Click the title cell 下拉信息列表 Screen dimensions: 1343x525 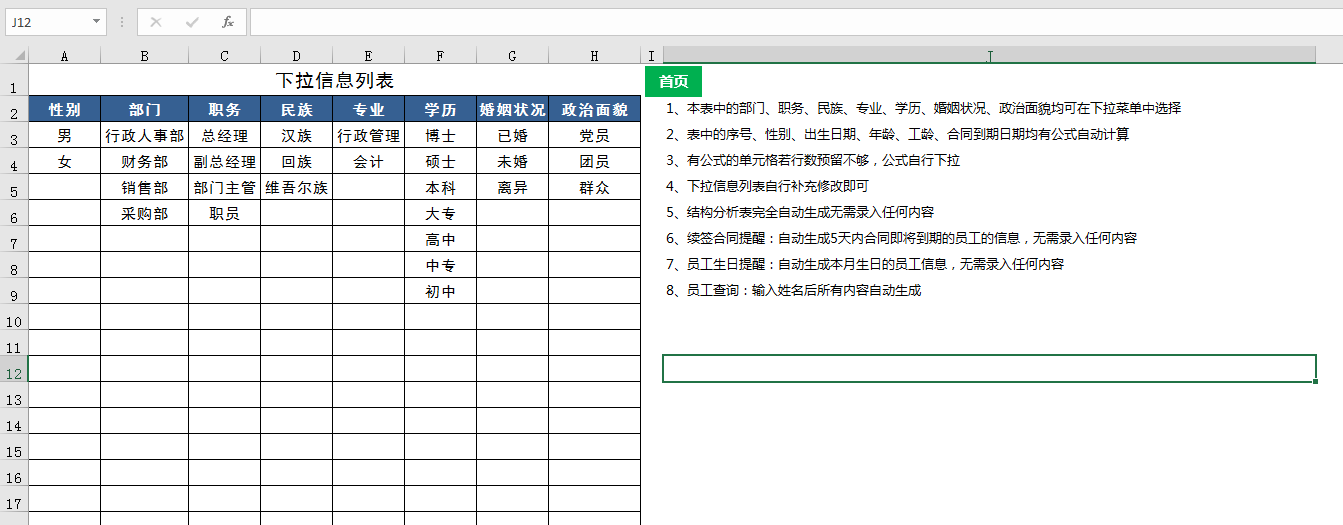click(335, 81)
